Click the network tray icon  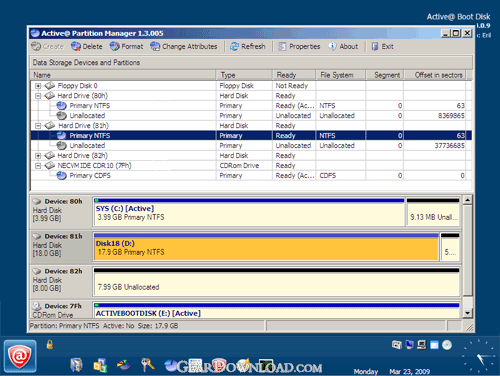[422, 345]
